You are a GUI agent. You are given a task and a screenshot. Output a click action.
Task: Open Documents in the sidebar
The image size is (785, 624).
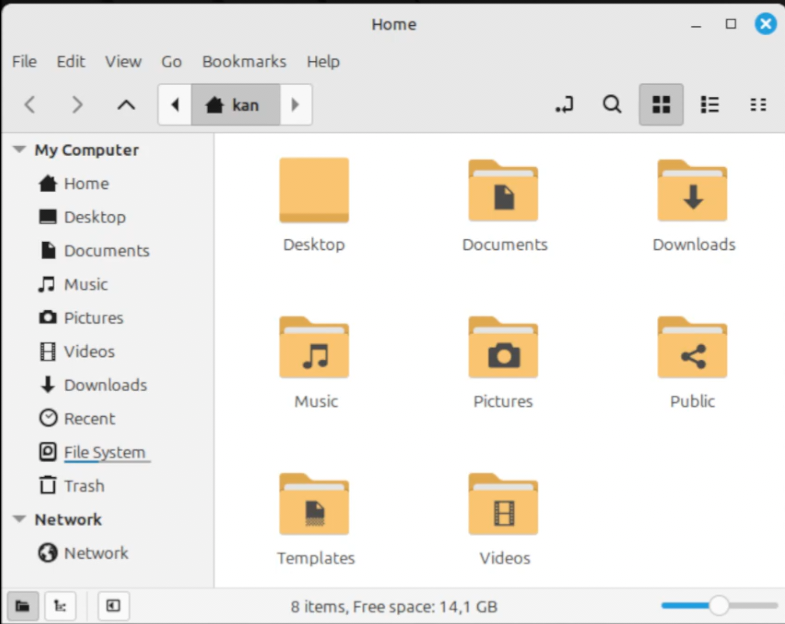point(94,251)
